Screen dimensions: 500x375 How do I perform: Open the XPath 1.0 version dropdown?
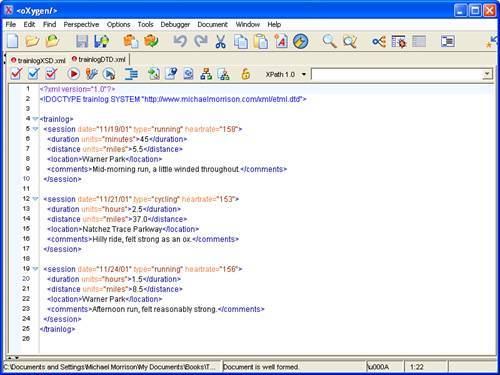[x=304, y=74]
